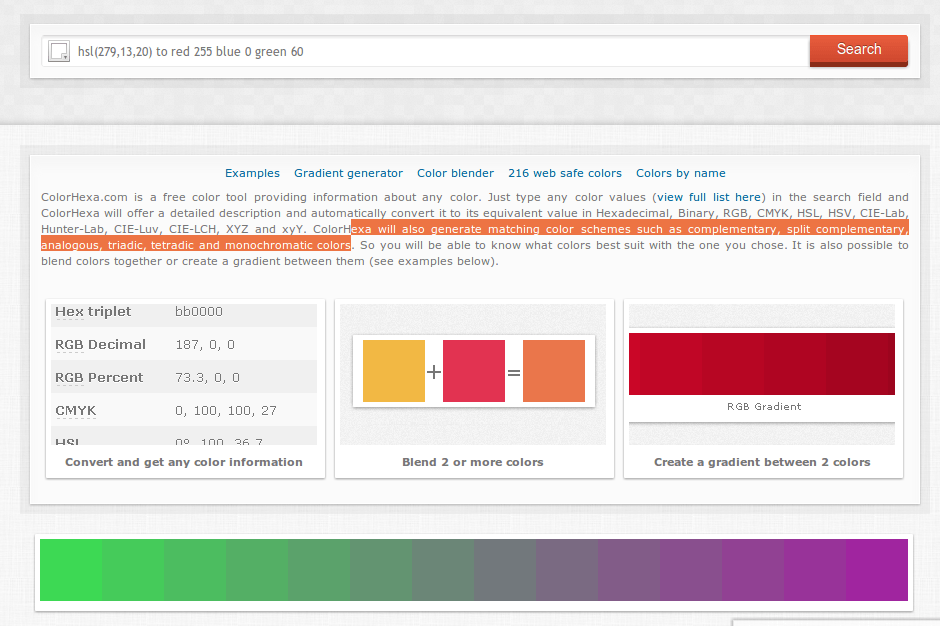Click the yellow blend color square
Image resolution: width=940 pixels, height=626 pixels.
tap(393, 371)
